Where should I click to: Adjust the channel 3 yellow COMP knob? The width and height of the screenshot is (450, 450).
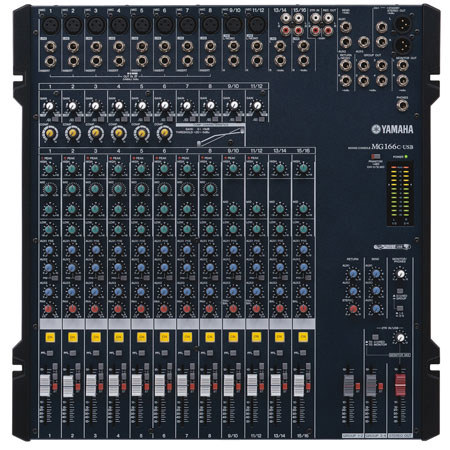(95, 134)
